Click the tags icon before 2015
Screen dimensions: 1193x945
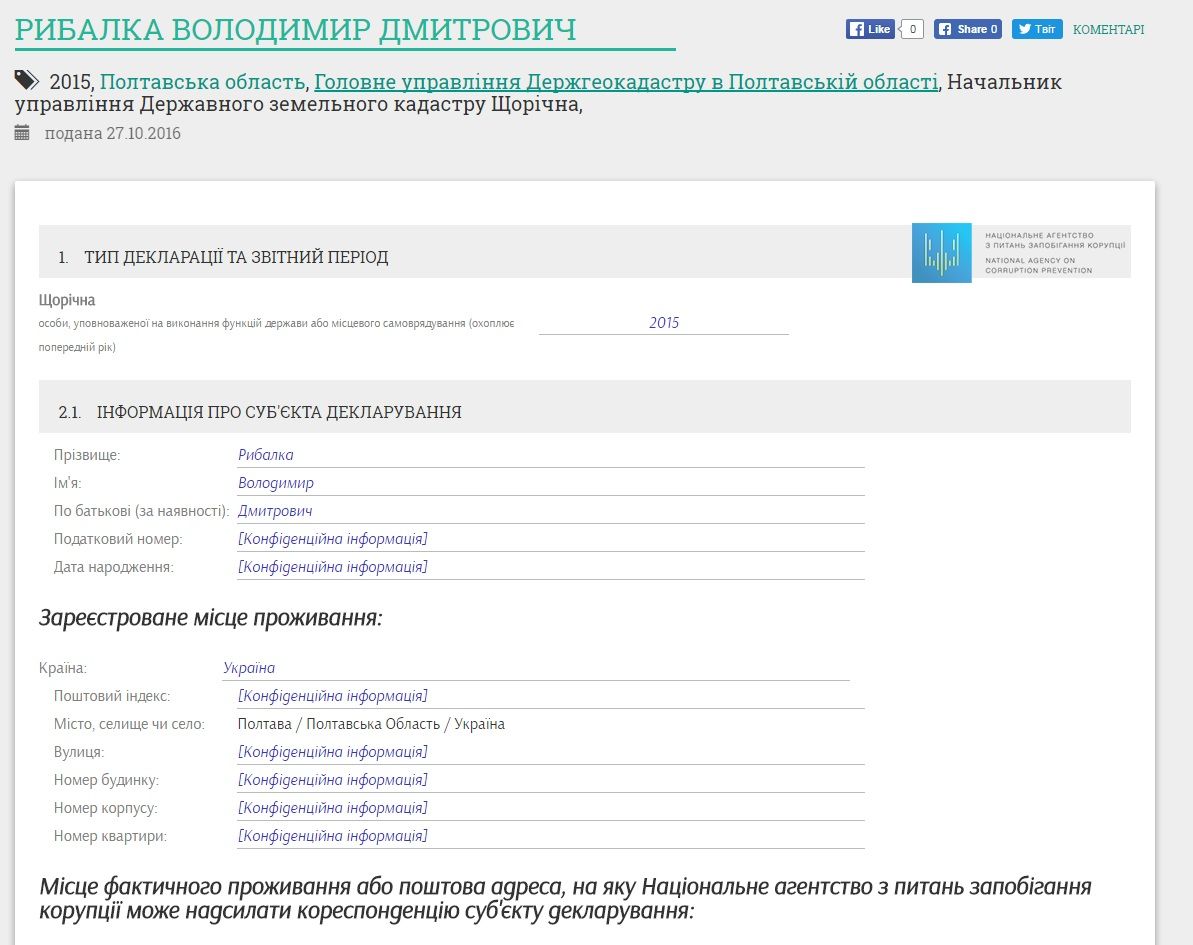27,81
